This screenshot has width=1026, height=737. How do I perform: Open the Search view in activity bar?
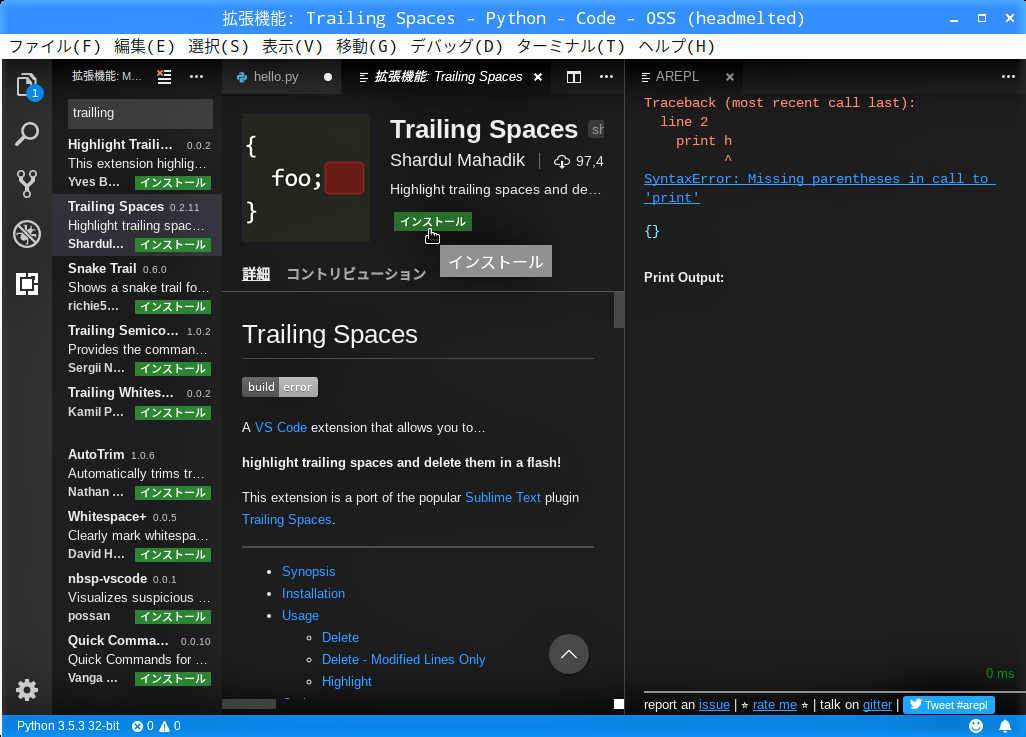click(27, 134)
